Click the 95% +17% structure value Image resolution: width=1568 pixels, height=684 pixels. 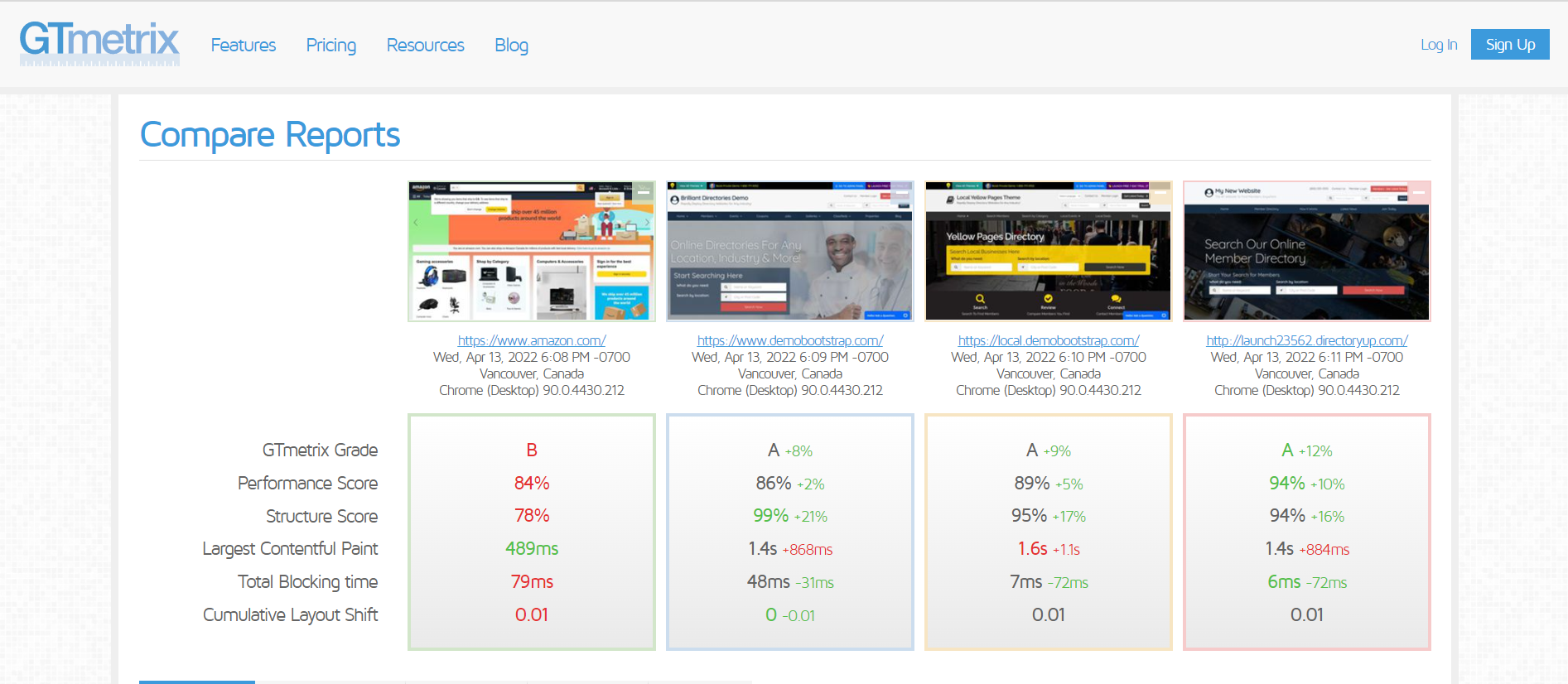click(x=1049, y=516)
